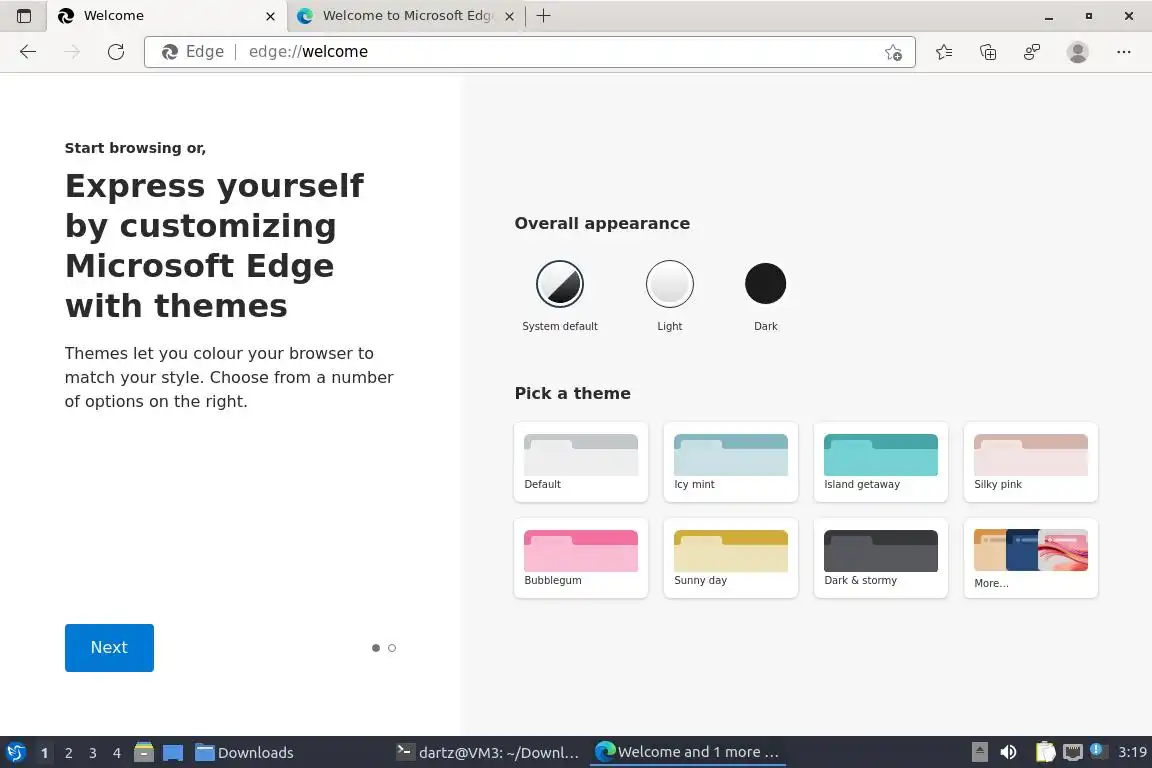Pick the Default theme
Viewport: 1152px width, 768px height.
point(581,462)
